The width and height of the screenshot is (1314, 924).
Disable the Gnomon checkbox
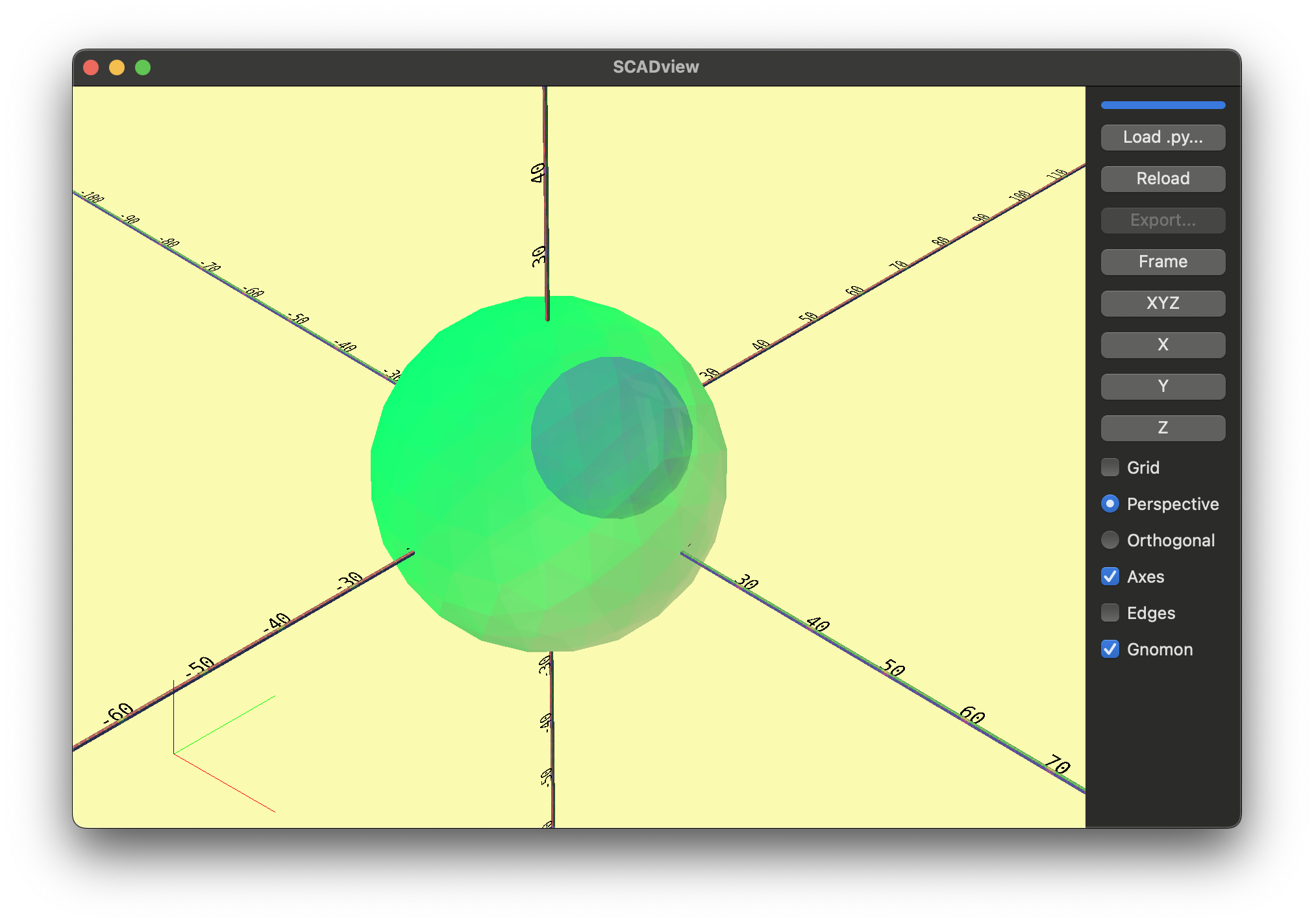point(1109,649)
